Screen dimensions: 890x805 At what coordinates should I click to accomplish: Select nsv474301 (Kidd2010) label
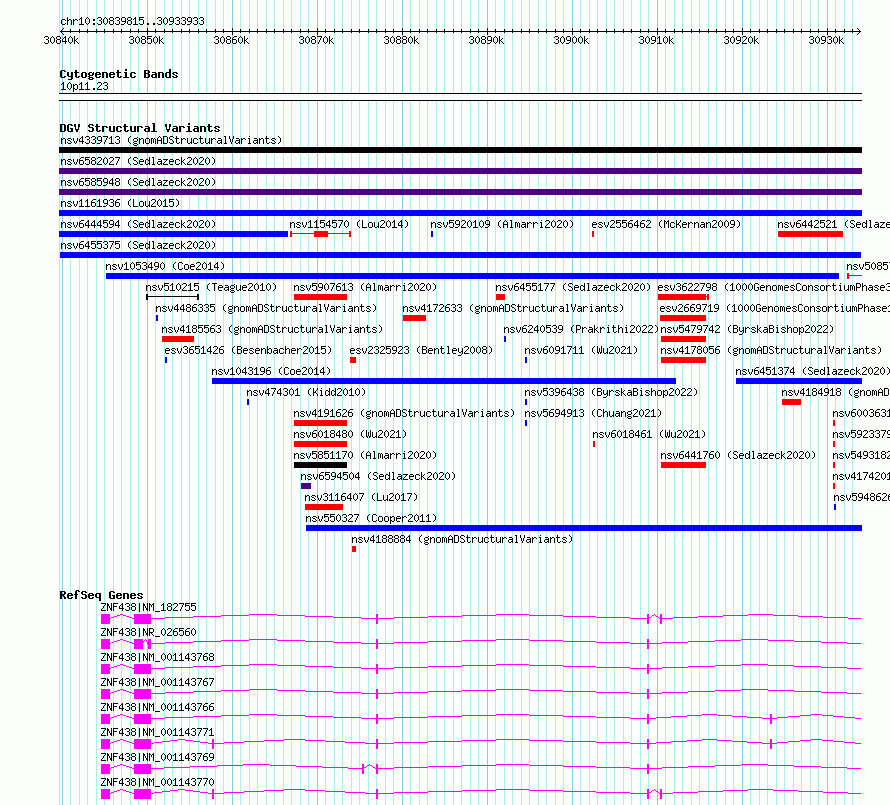point(306,392)
